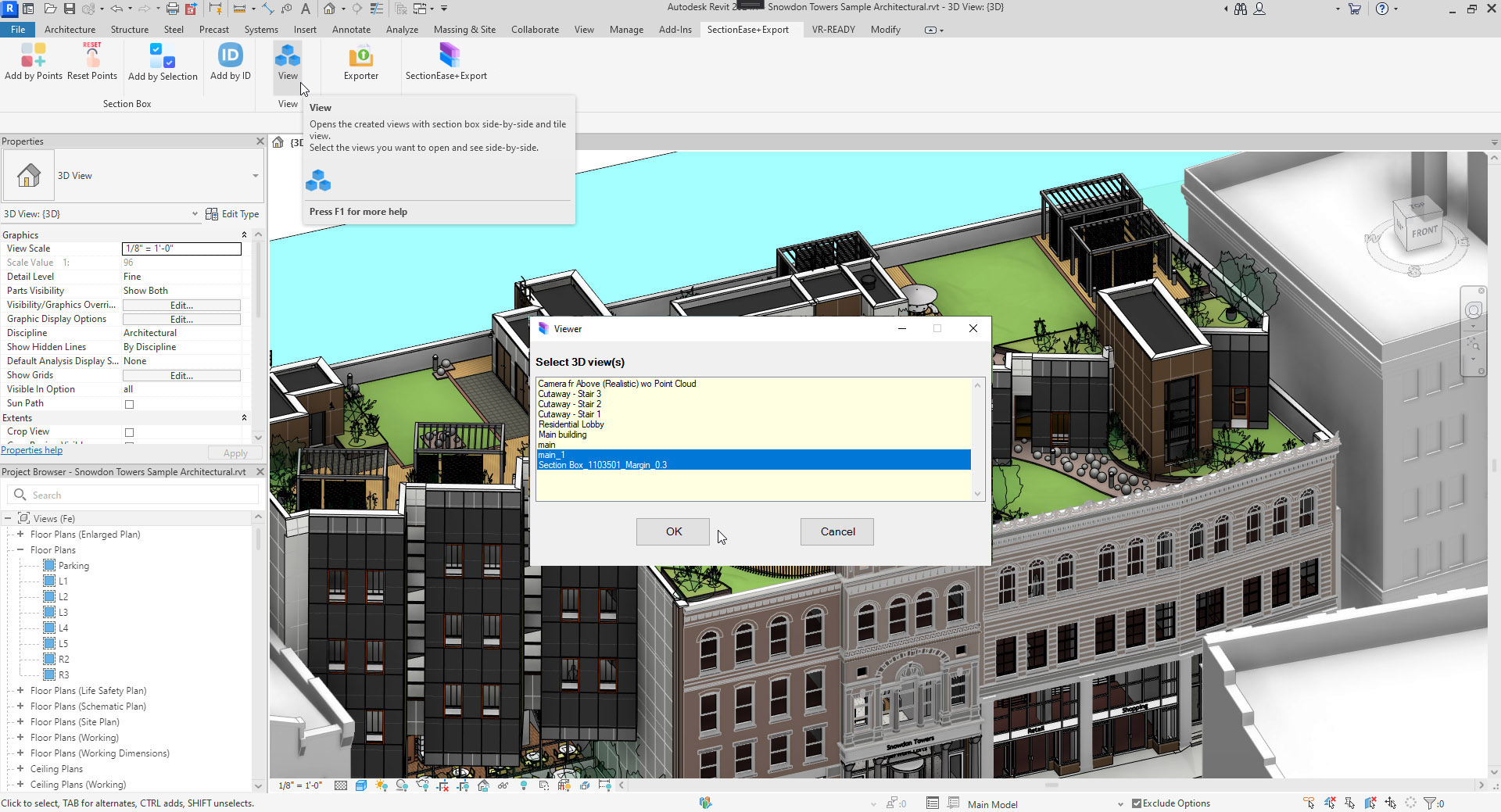
Task: Click the Switch Windows icon
Action: (x=421, y=9)
